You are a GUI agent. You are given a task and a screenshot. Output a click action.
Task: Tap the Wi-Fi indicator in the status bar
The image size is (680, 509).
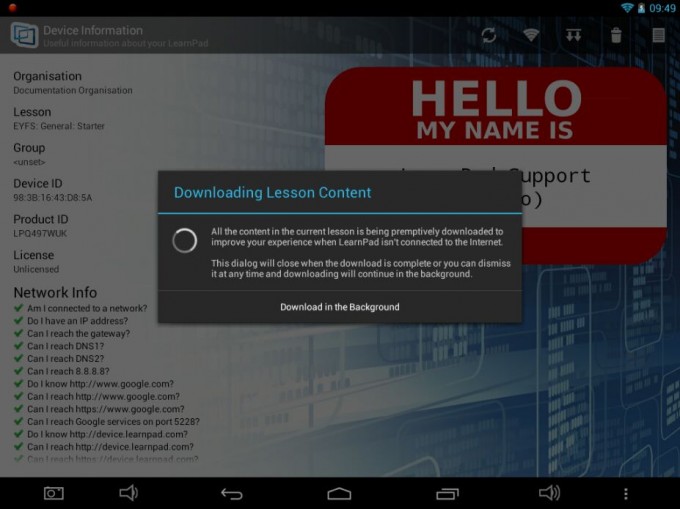coord(627,8)
